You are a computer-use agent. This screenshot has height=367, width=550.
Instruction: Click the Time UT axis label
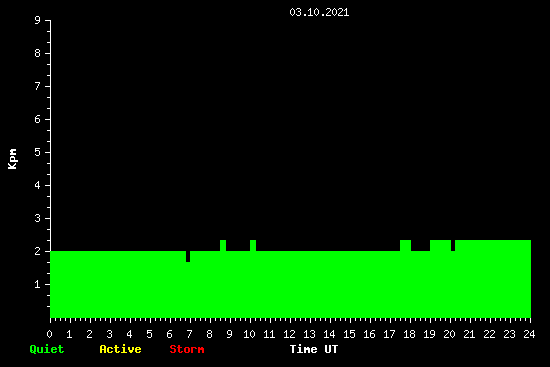pyautogui.click(x=314, y=349)
